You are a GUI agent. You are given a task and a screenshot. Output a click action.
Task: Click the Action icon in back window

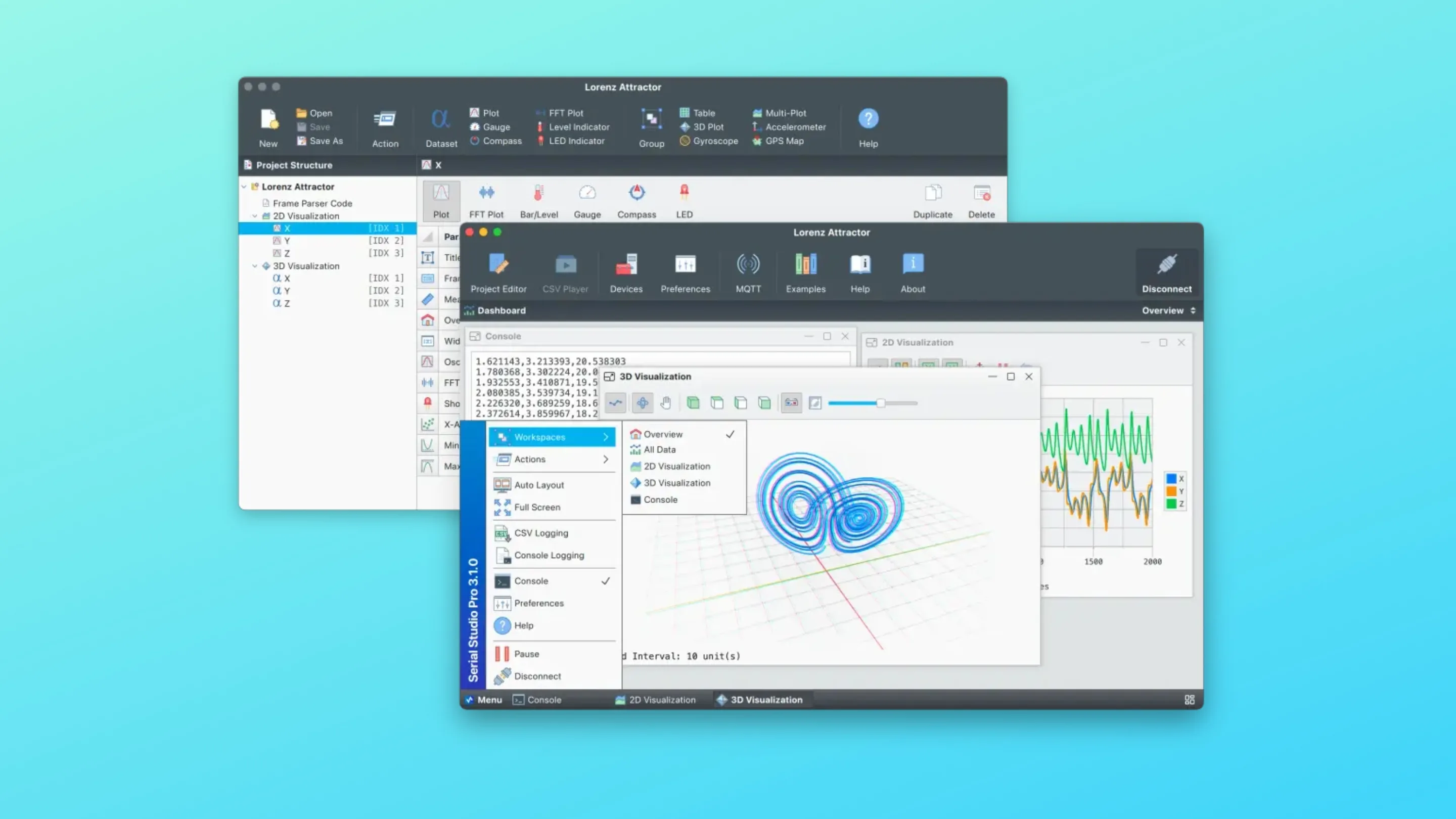[385, 128]
